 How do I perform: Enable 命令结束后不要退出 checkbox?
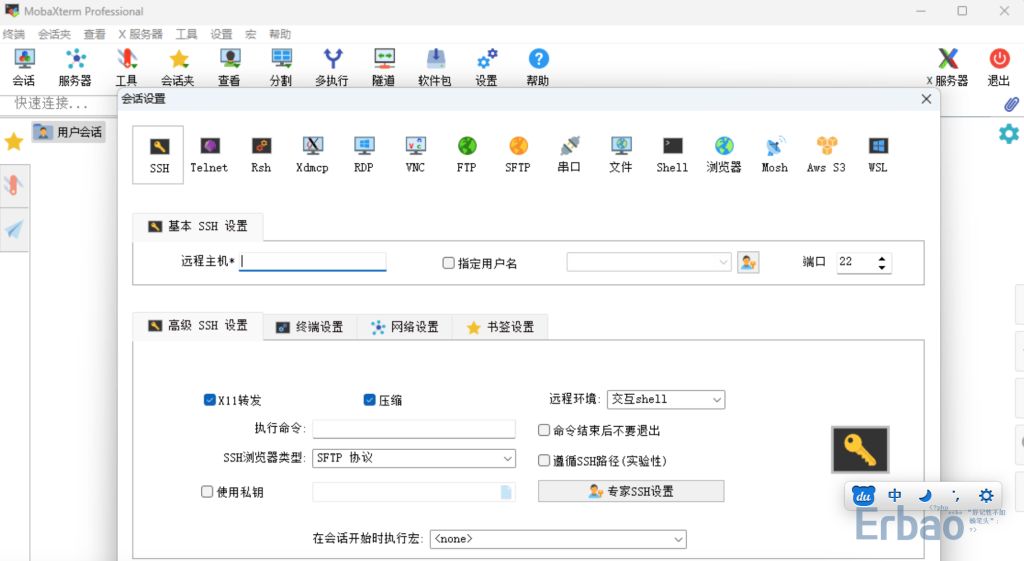click(544, 430)
